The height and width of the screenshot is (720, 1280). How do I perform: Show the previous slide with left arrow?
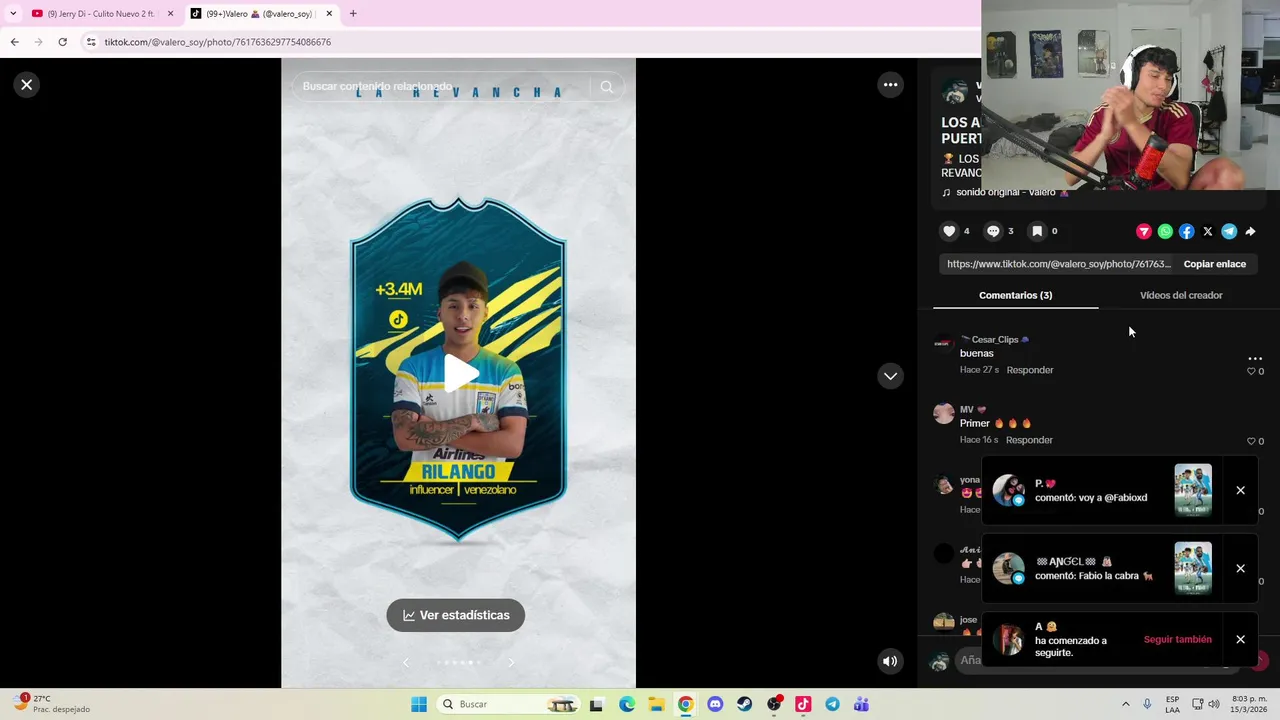tap(406, 662)
